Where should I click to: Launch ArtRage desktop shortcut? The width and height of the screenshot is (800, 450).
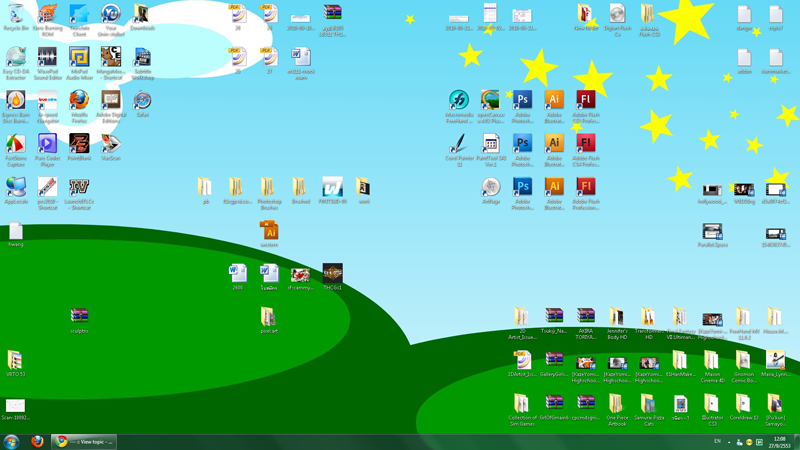tap(490, 191)
